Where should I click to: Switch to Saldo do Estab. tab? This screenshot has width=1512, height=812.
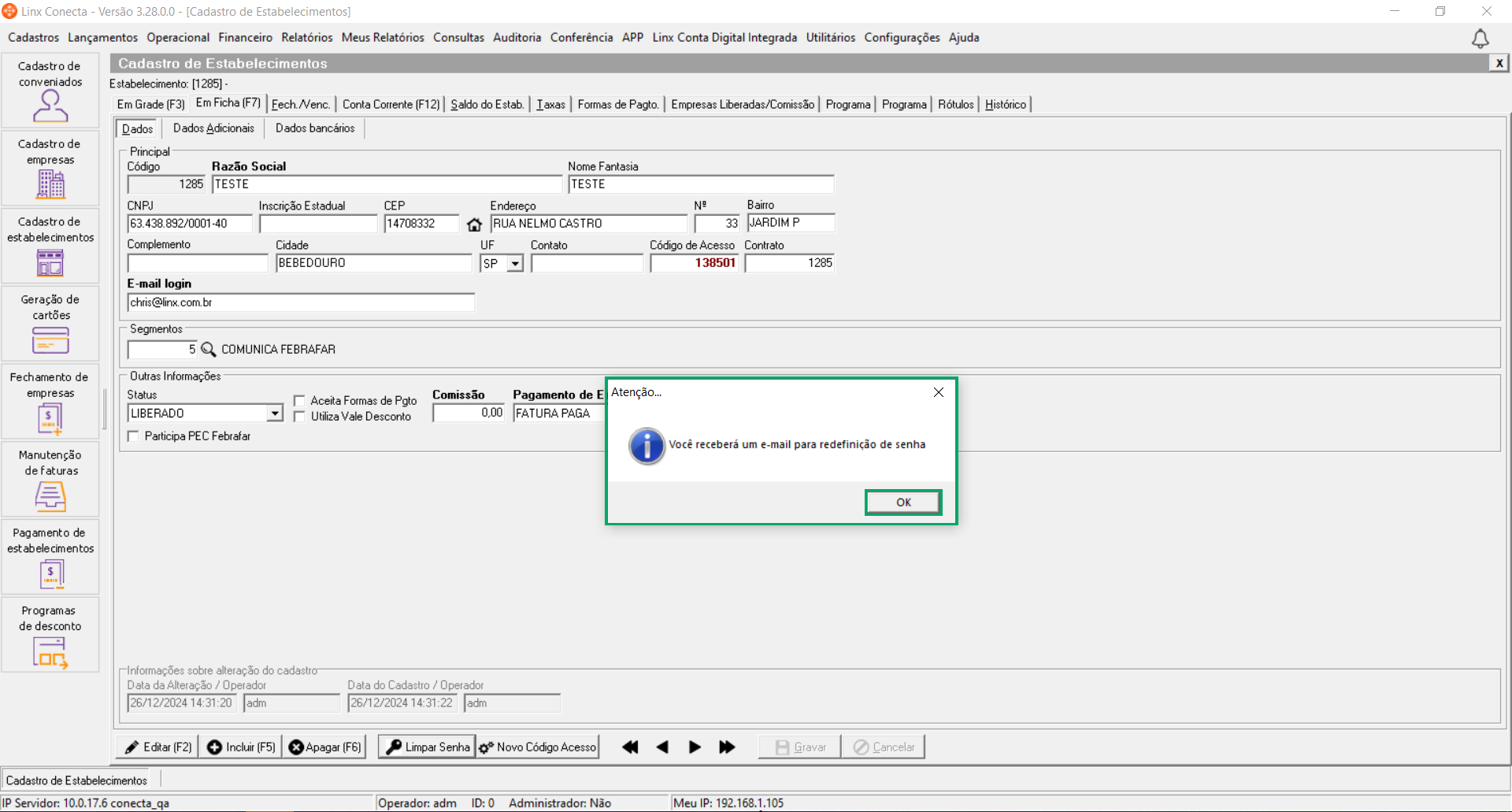(487, 105)
